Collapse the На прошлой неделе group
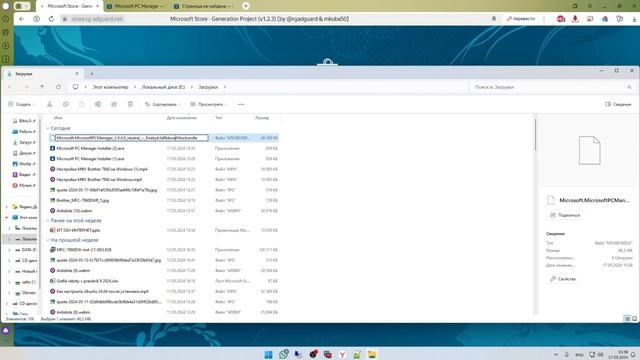This screenshot has height=360, width=640. pos(48,240)
